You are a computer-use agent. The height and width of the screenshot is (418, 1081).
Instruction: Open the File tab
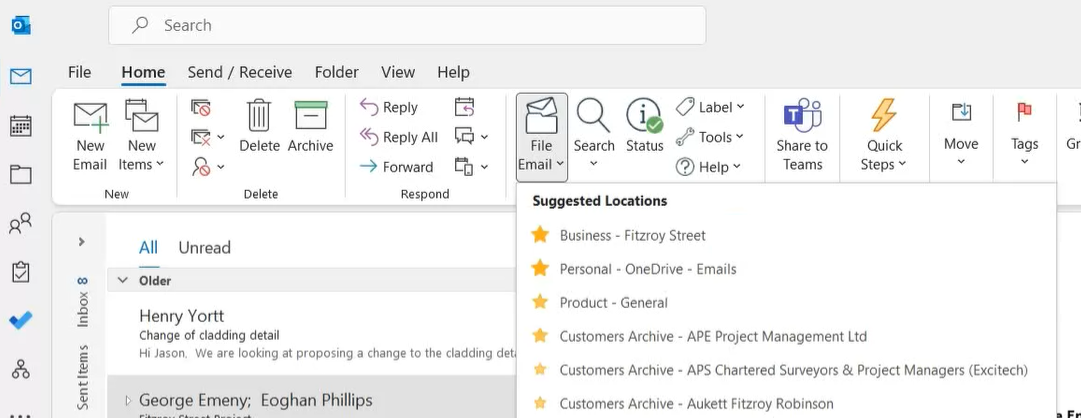pos(79,72)
